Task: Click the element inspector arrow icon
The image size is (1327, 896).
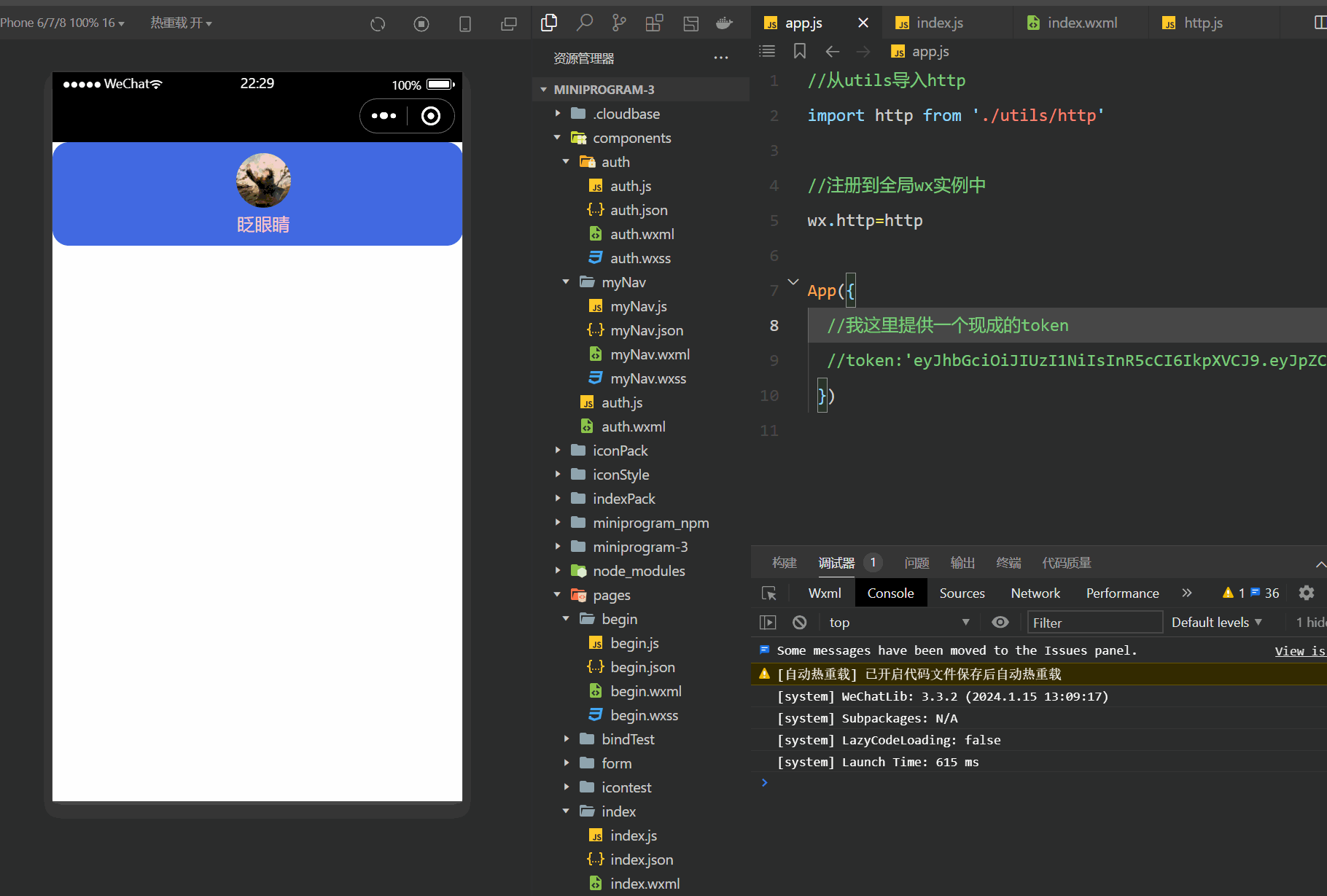Action: coord(769,593)
